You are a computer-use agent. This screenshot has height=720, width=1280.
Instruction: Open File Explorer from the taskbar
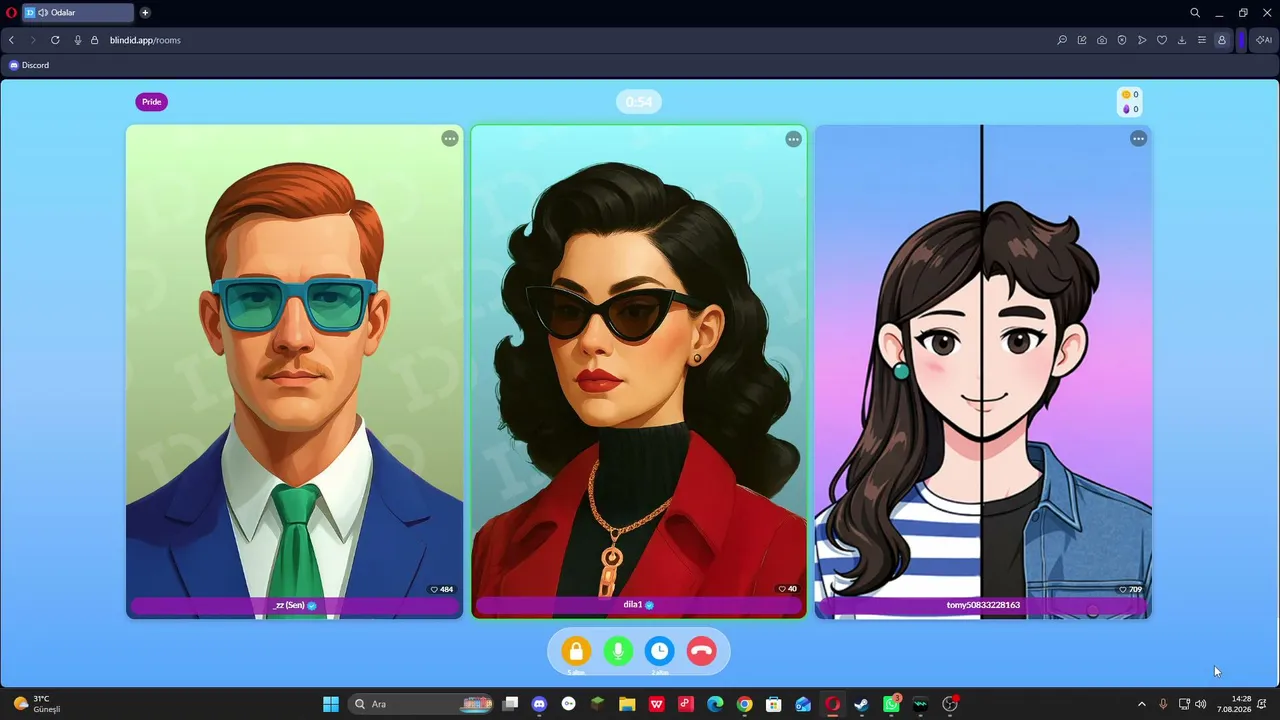(x=627, y=704)
